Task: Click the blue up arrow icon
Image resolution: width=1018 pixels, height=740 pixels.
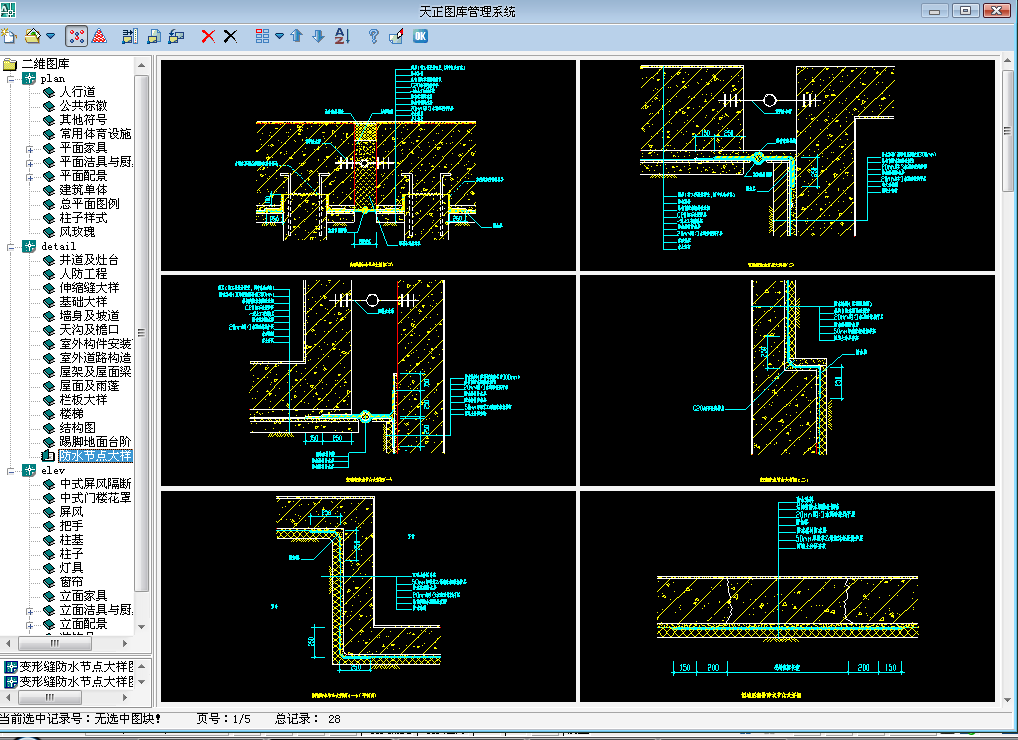Action: click(297, 36)
